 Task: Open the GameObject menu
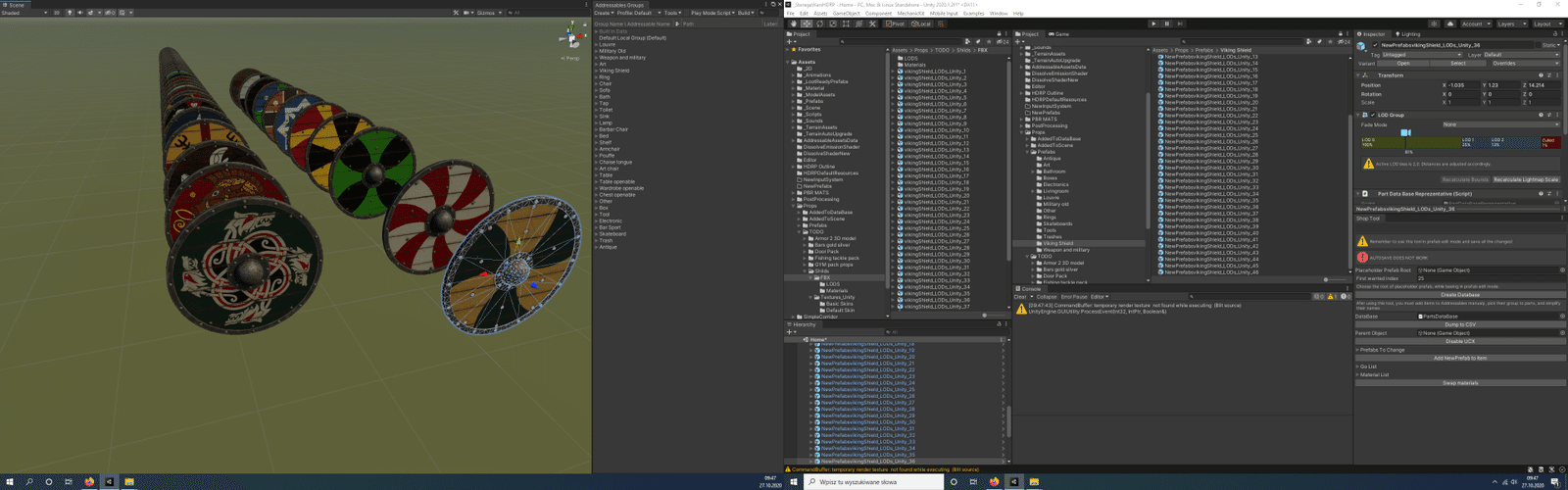[846, 13]
